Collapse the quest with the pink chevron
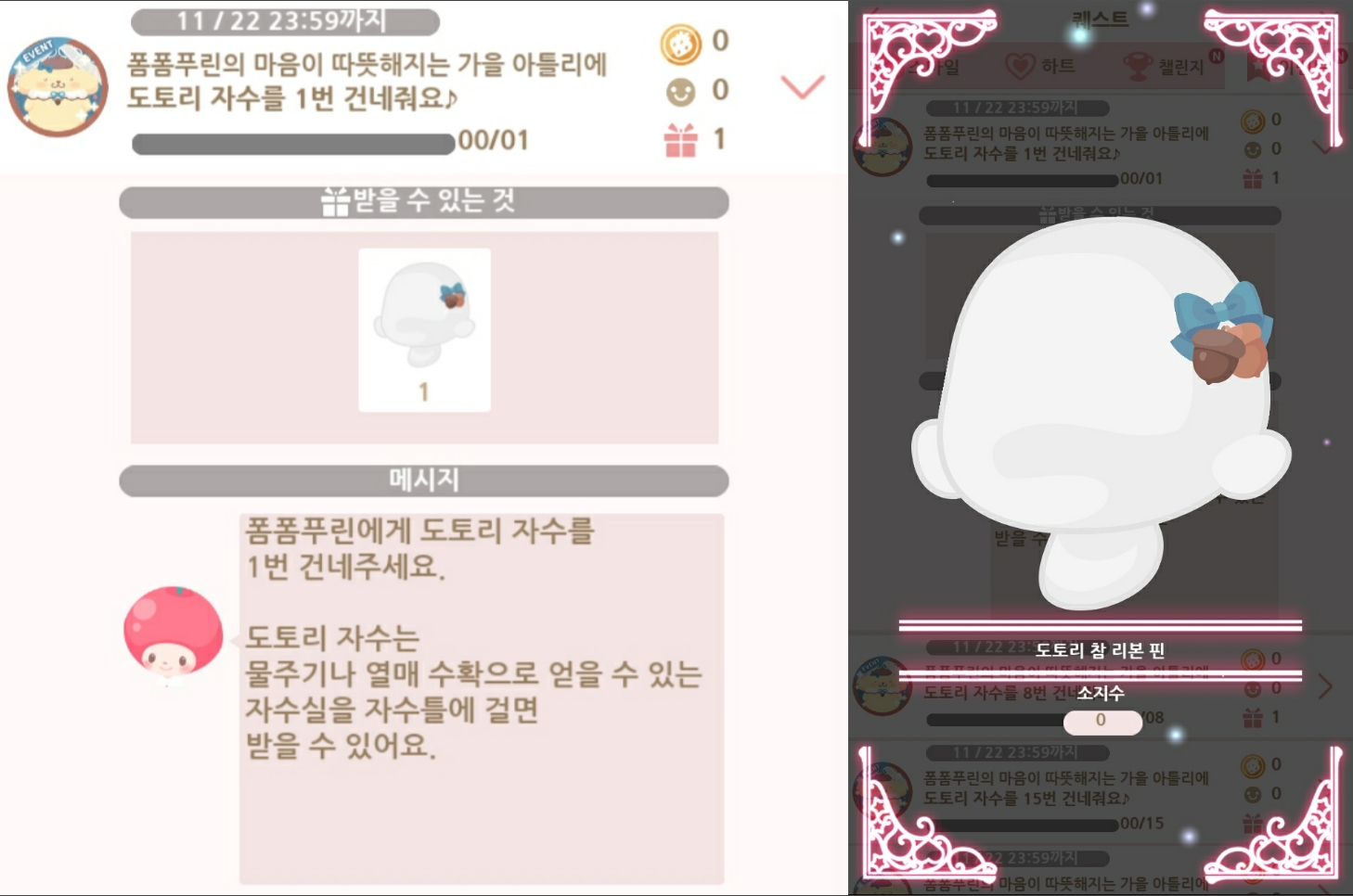This screenshot has height=896, width=1353. pyautogui.click(x=803, y=86)
